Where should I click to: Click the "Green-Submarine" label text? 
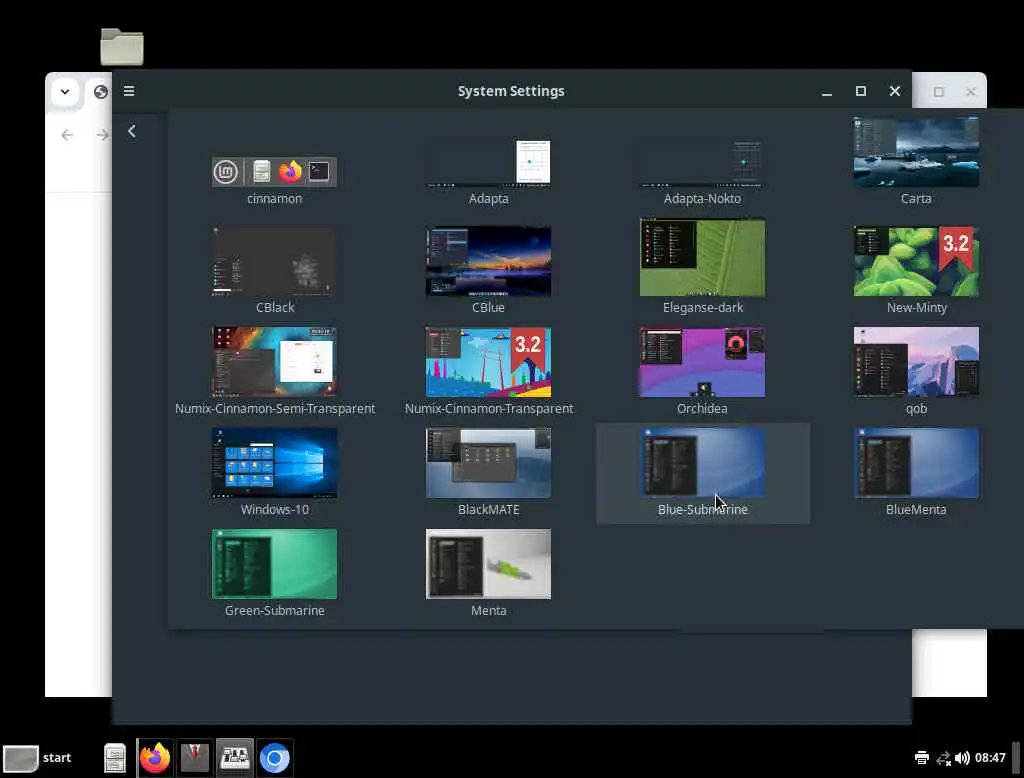tap(275, 610)
